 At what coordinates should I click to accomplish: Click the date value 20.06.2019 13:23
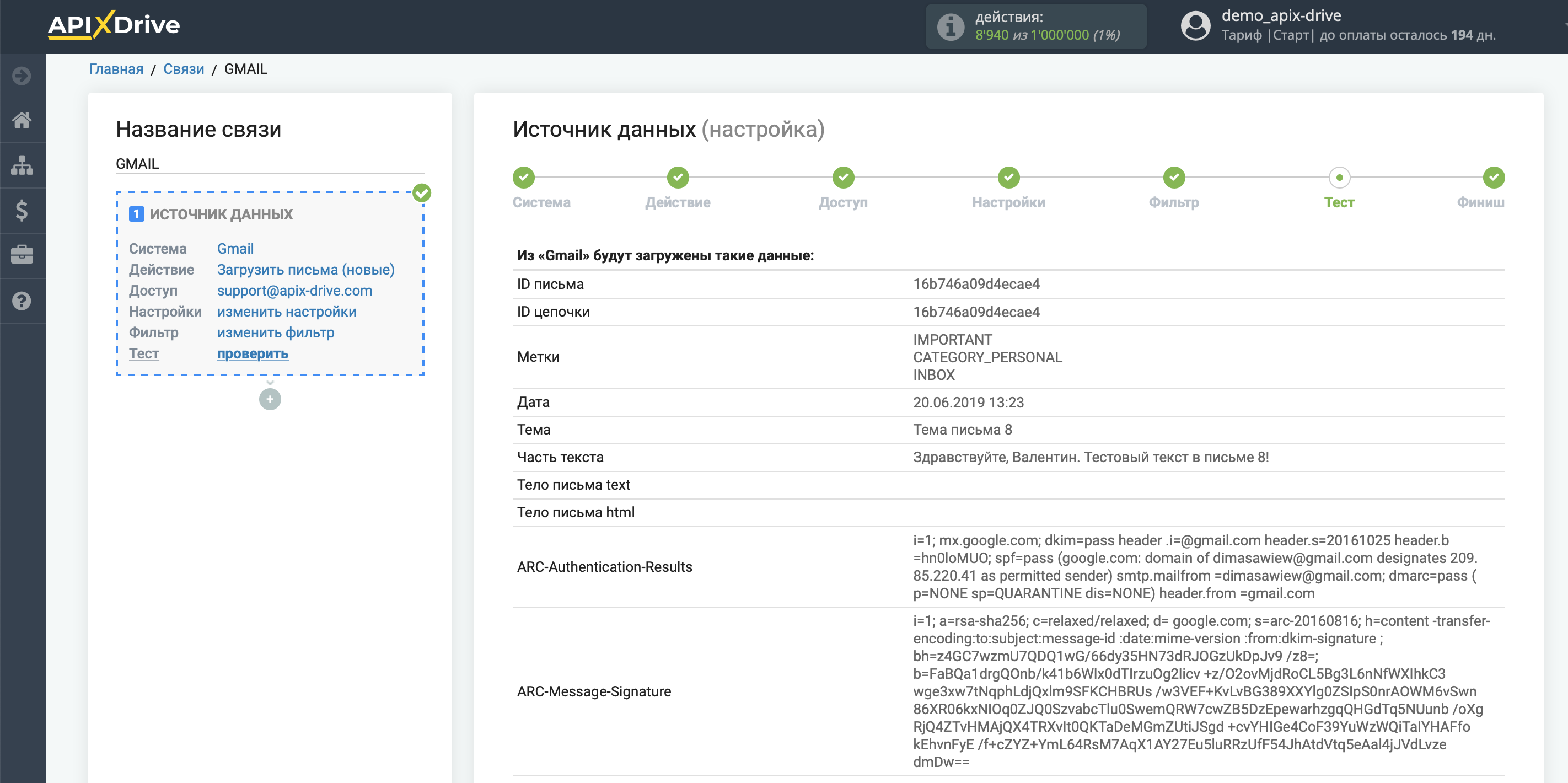point(969,403)
